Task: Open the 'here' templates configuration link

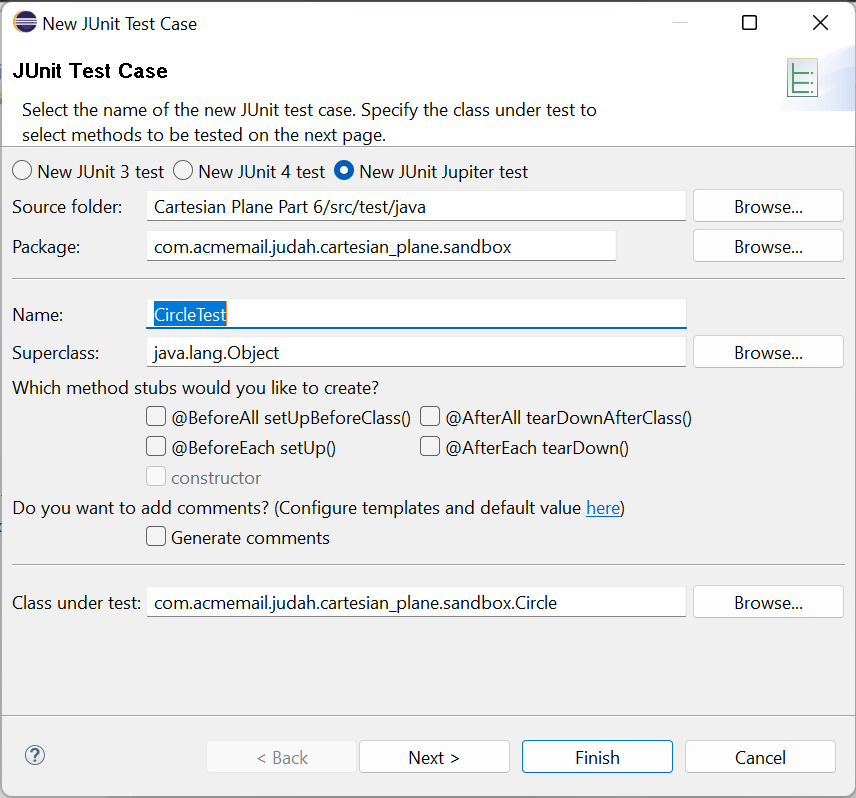Action: [602, 508]
